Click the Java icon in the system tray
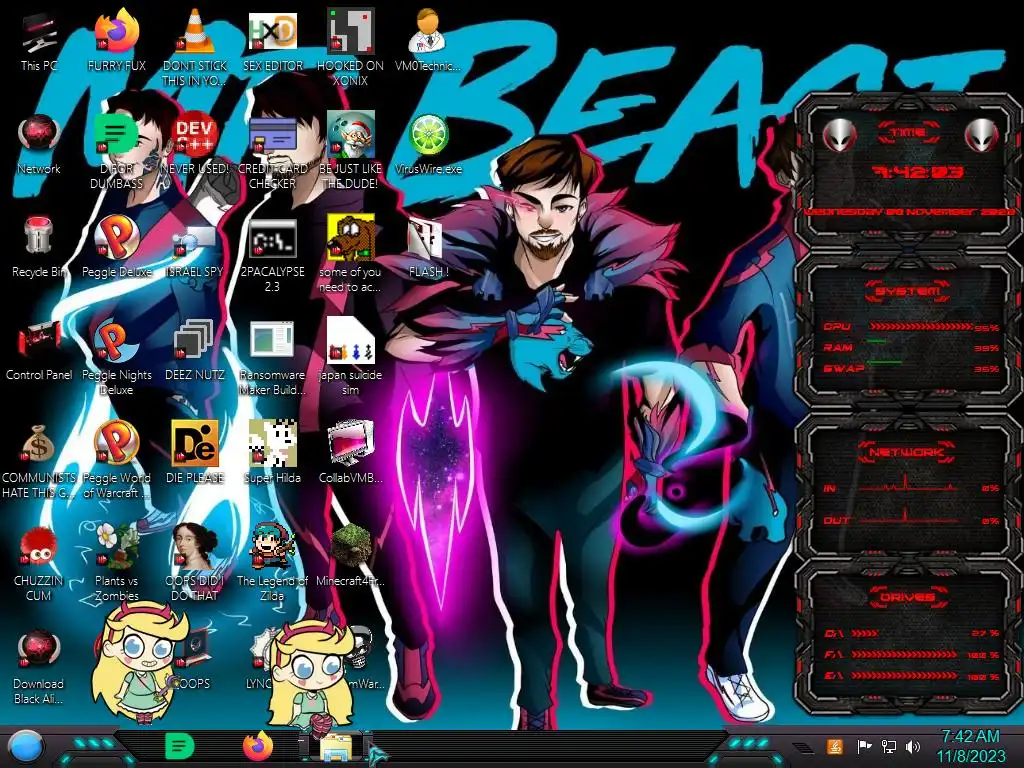 tap(835, 746)
